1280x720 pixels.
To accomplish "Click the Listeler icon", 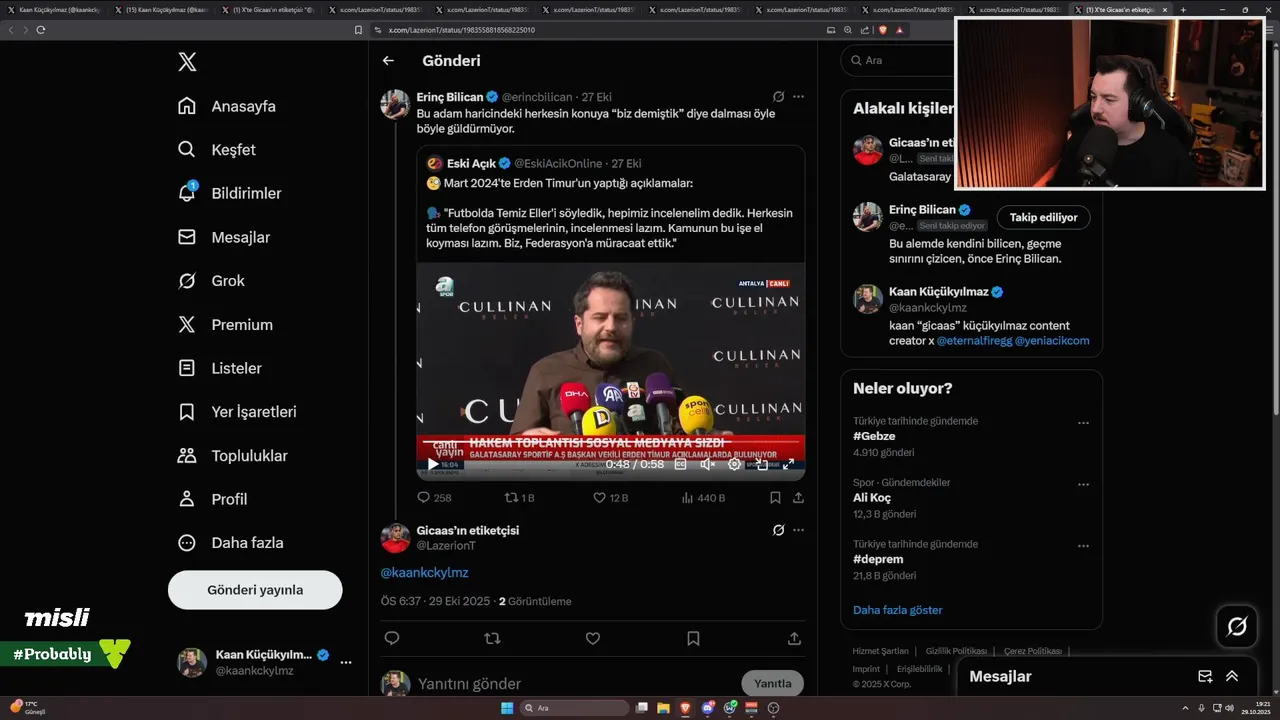I will tap(187, 368).
